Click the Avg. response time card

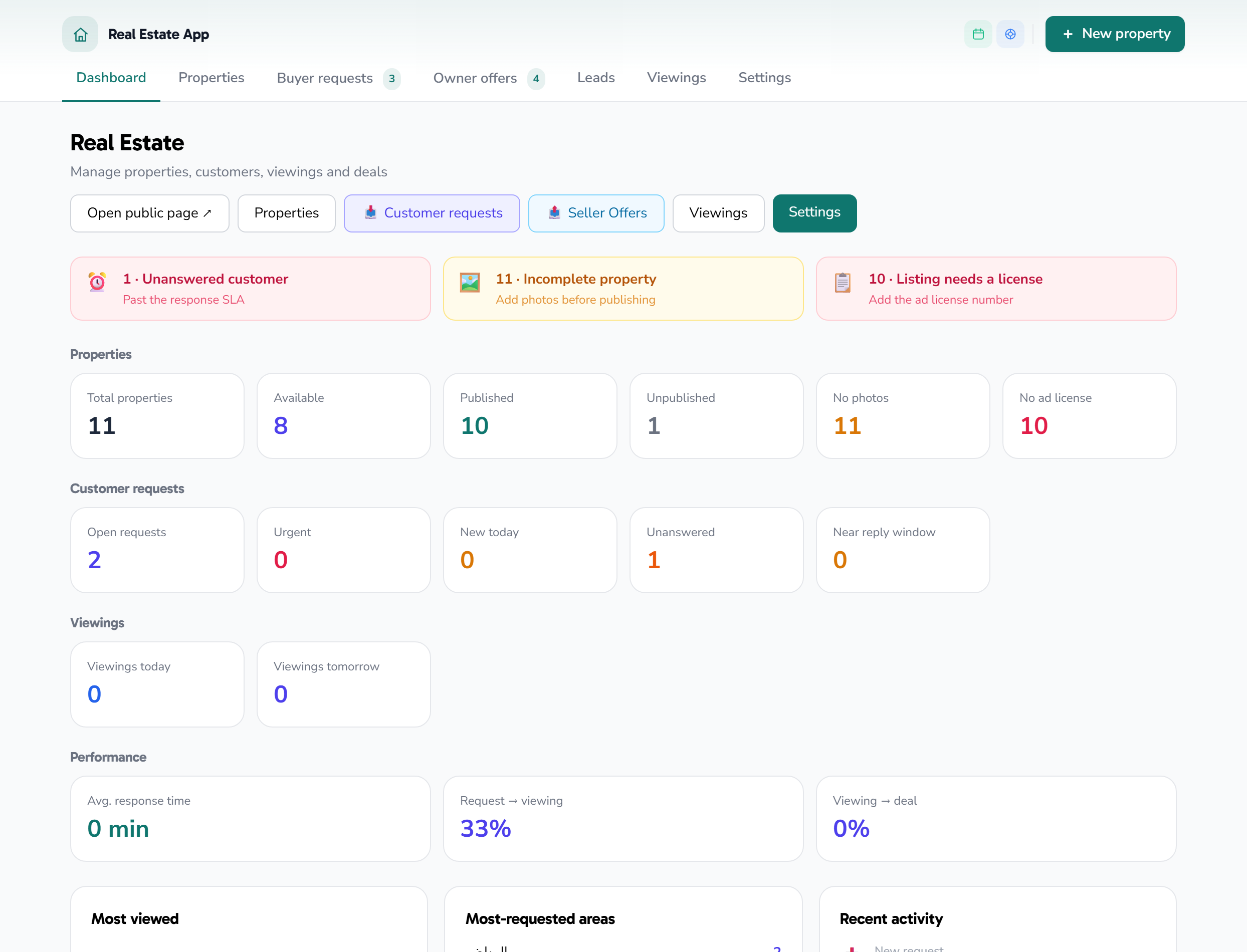(x=251, y=819)
